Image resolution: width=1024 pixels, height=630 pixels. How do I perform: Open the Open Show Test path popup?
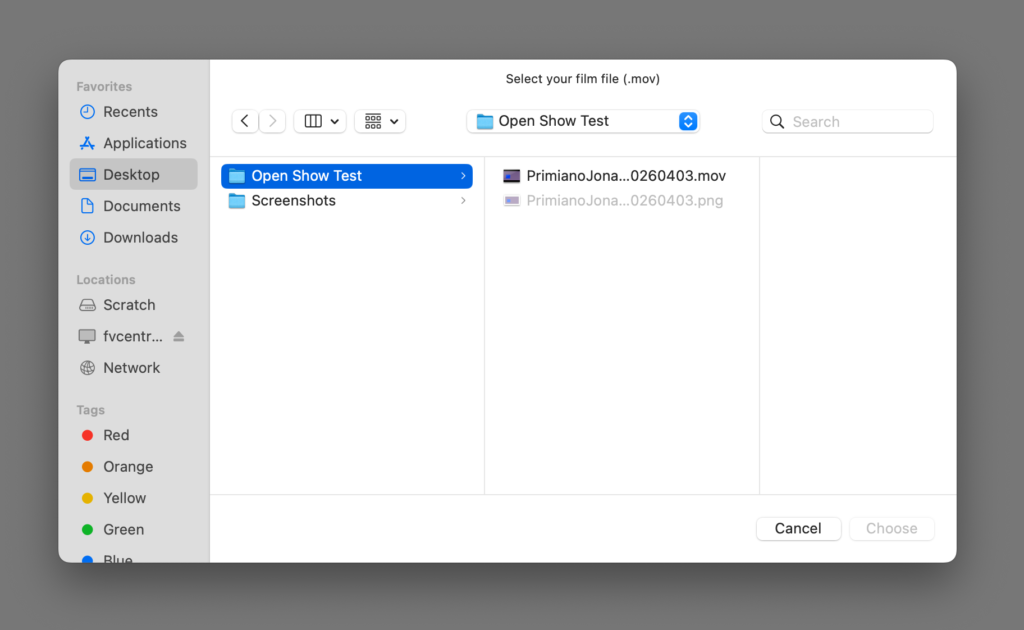pos(583,121)
